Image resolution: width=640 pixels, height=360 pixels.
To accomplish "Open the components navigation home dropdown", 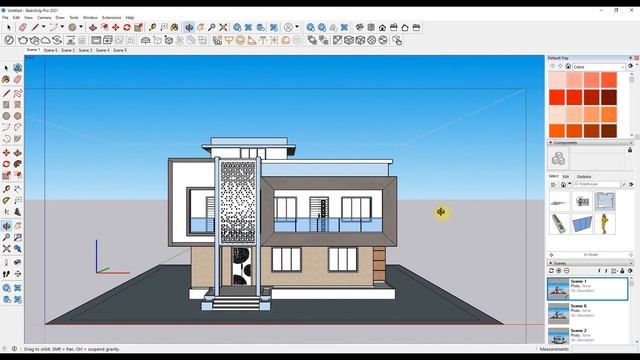I will point(569,184).
